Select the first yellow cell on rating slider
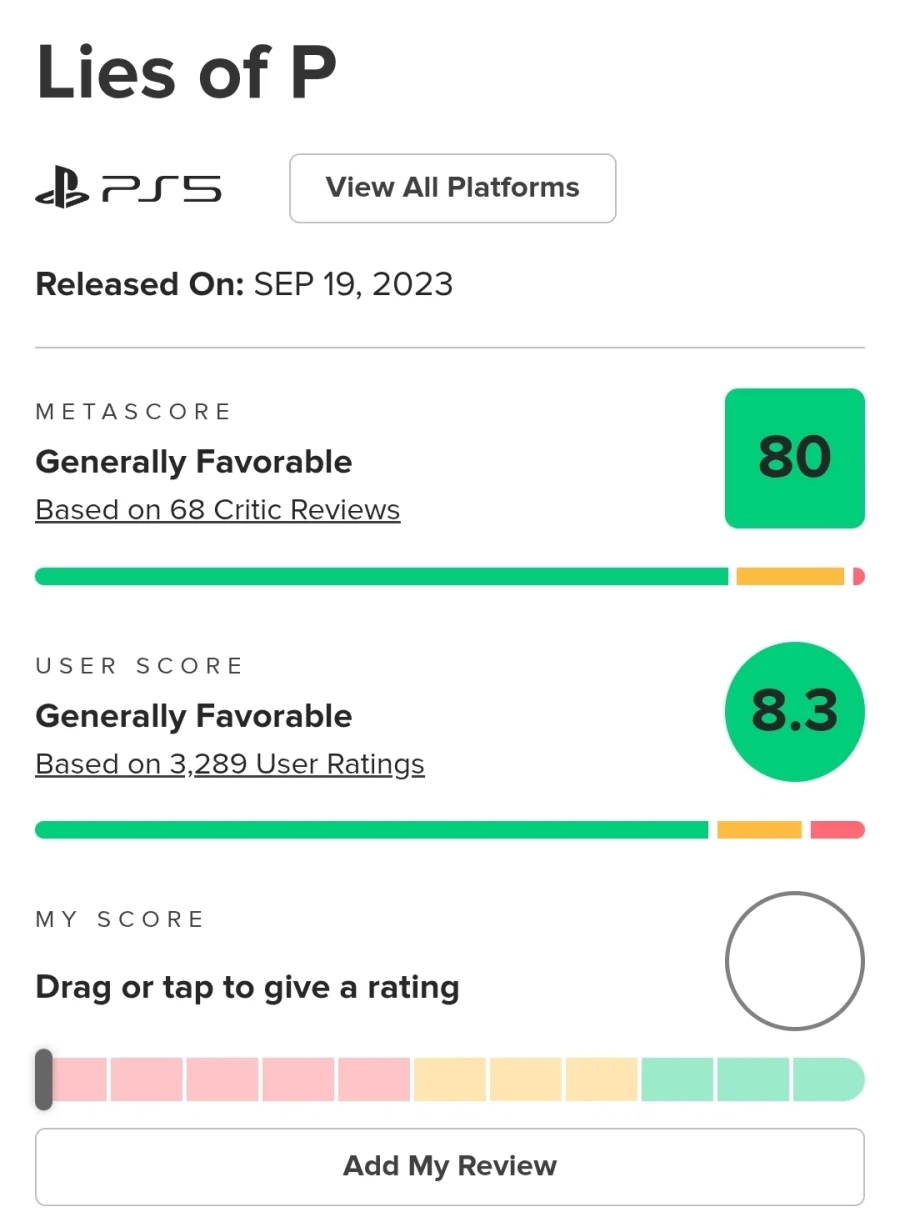 tap(450, 1080)
